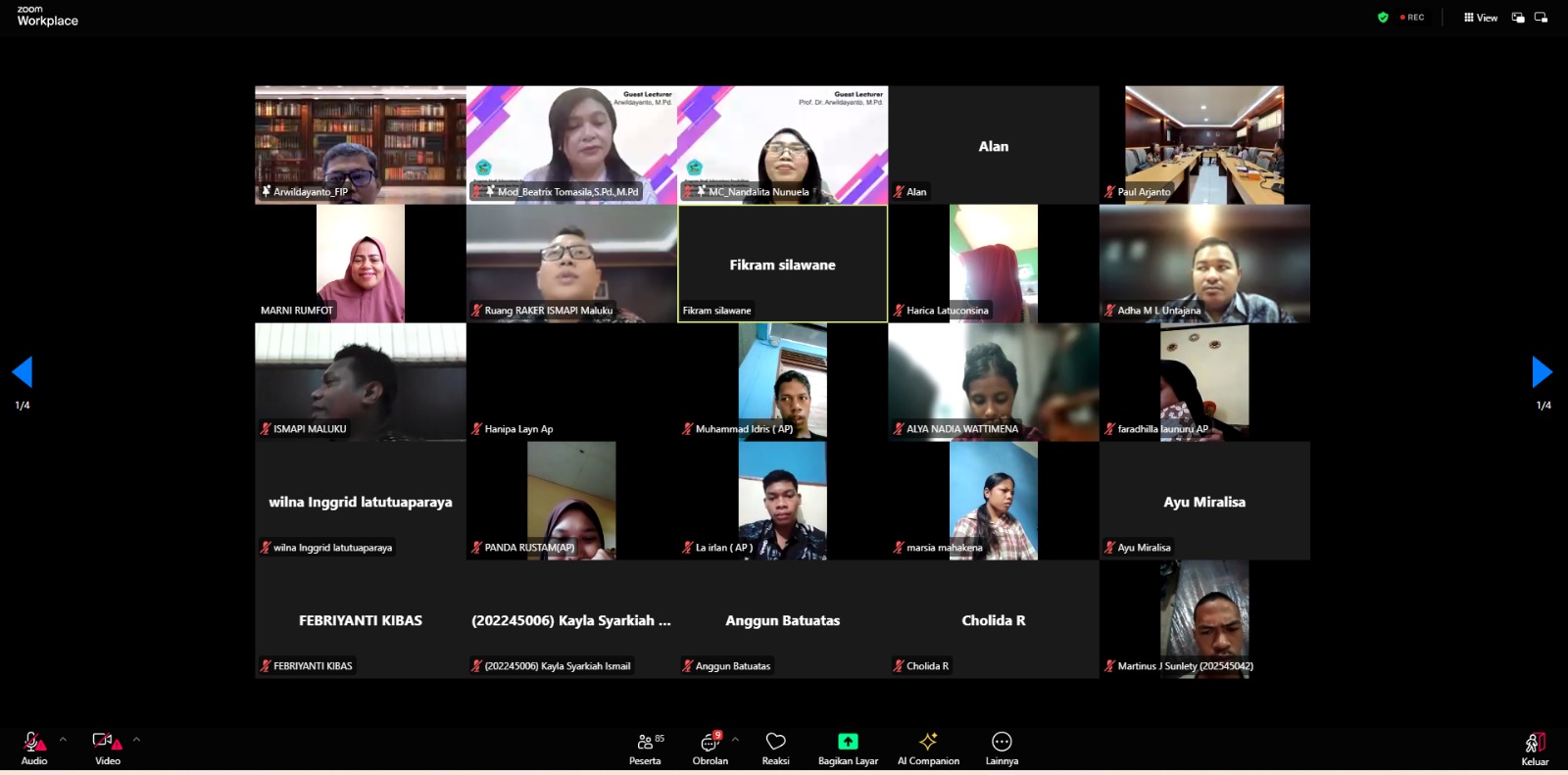
Task: Click the green encryption shield icon
Action: 1383,18
